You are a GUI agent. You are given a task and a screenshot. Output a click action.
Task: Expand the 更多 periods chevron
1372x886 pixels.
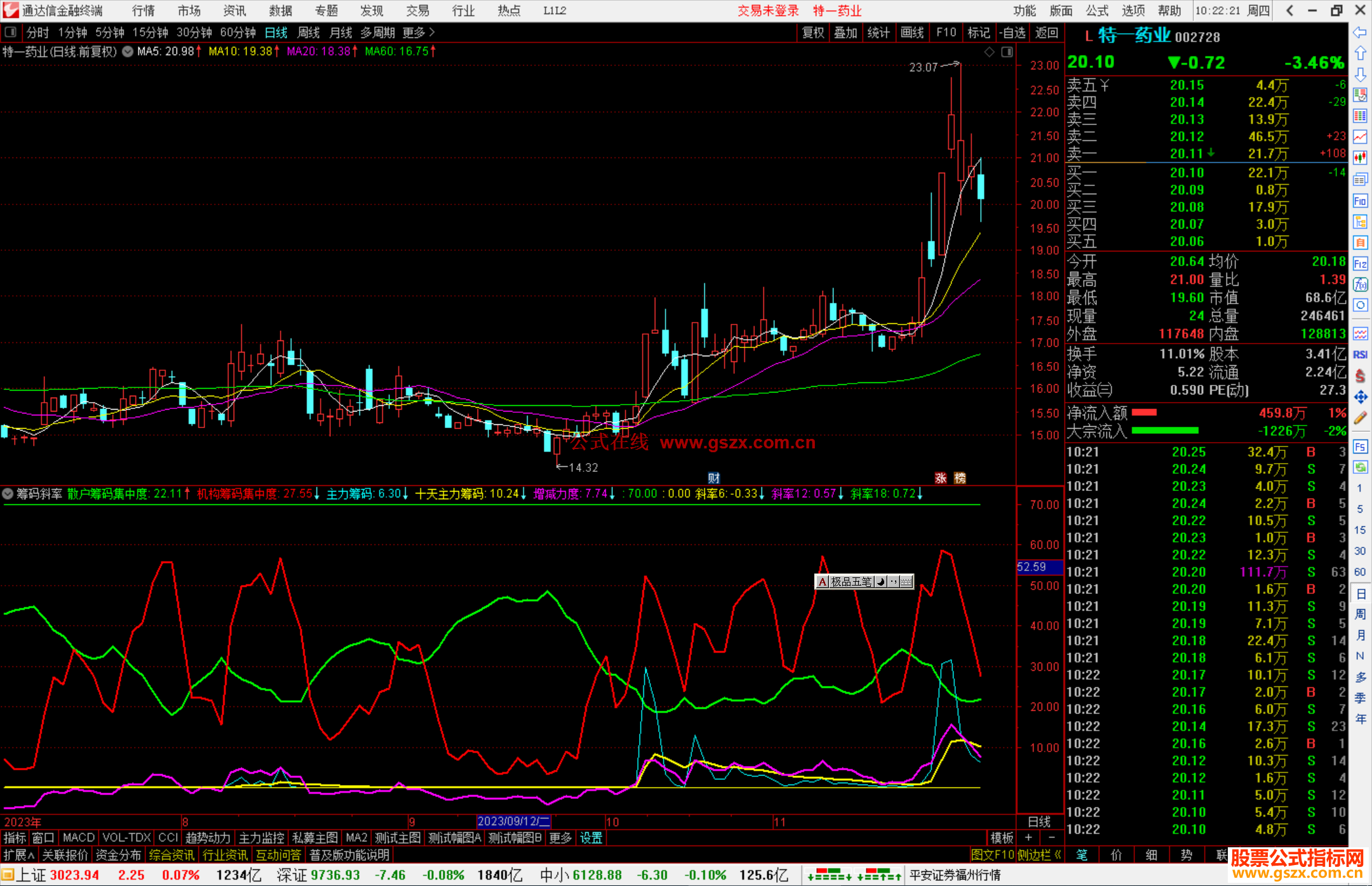click(x=432, y=32)
